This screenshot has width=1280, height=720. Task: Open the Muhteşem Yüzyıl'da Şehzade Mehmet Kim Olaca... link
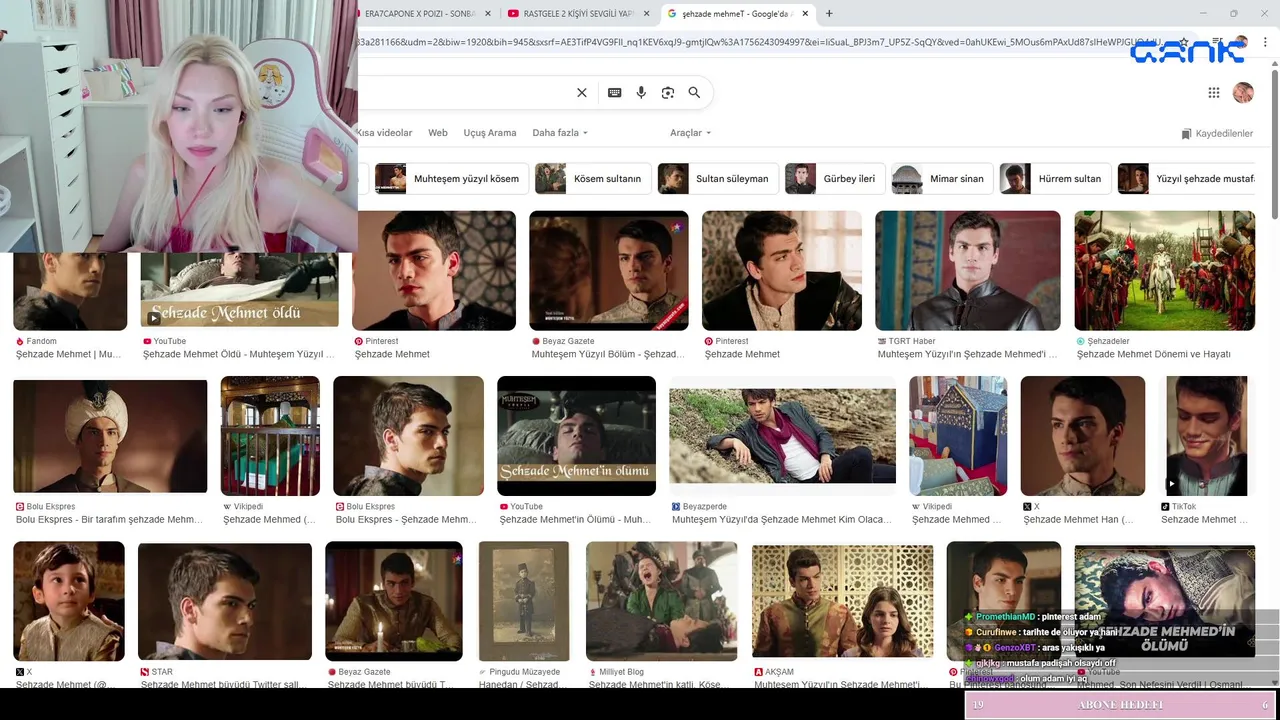click(x=781, y=520)
